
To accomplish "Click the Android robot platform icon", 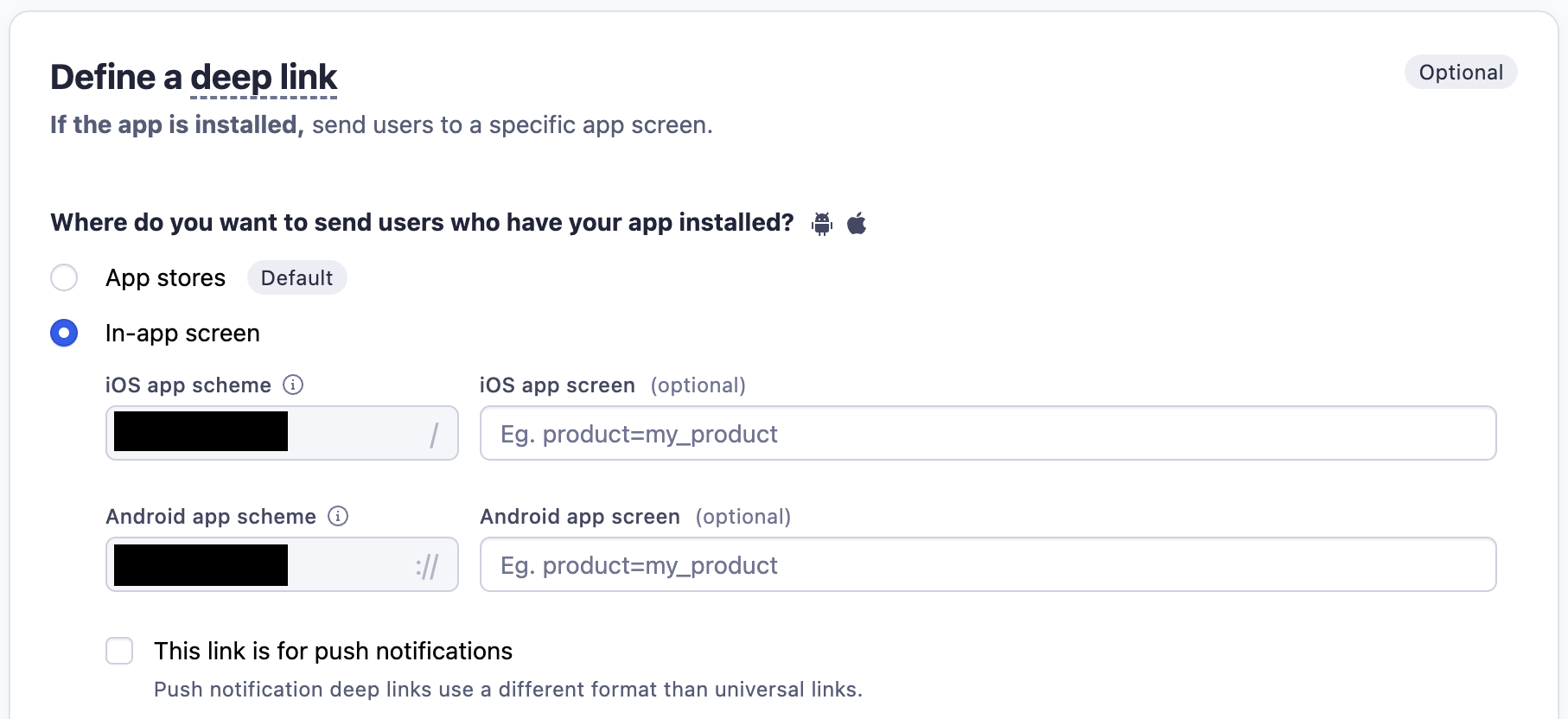I will (x=822, y=224).
